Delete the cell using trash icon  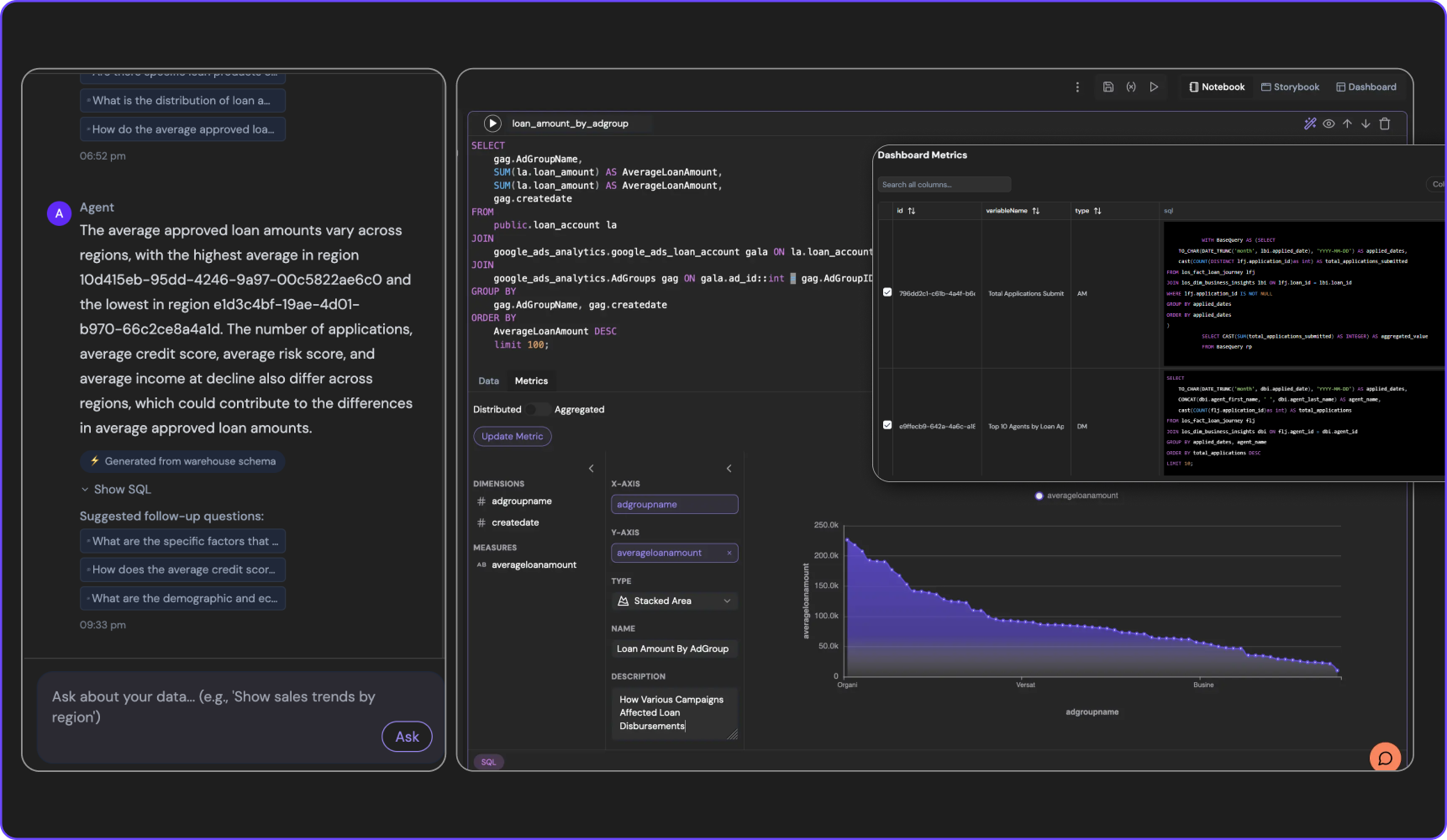pos(1385,123)
